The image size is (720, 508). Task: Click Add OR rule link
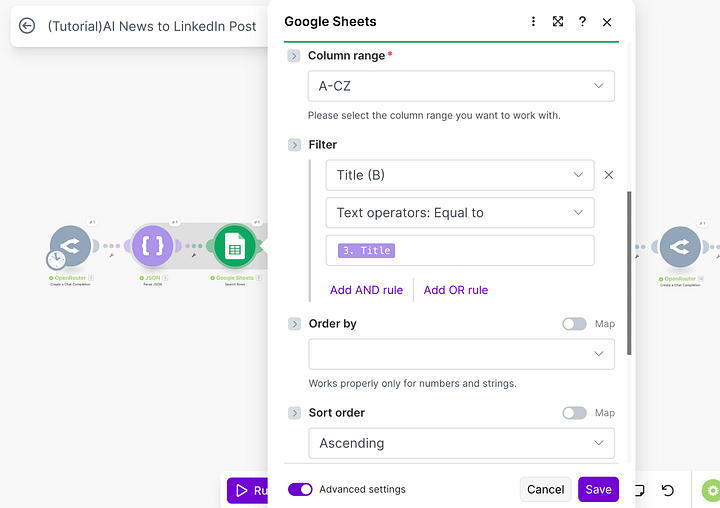[456, 290]
